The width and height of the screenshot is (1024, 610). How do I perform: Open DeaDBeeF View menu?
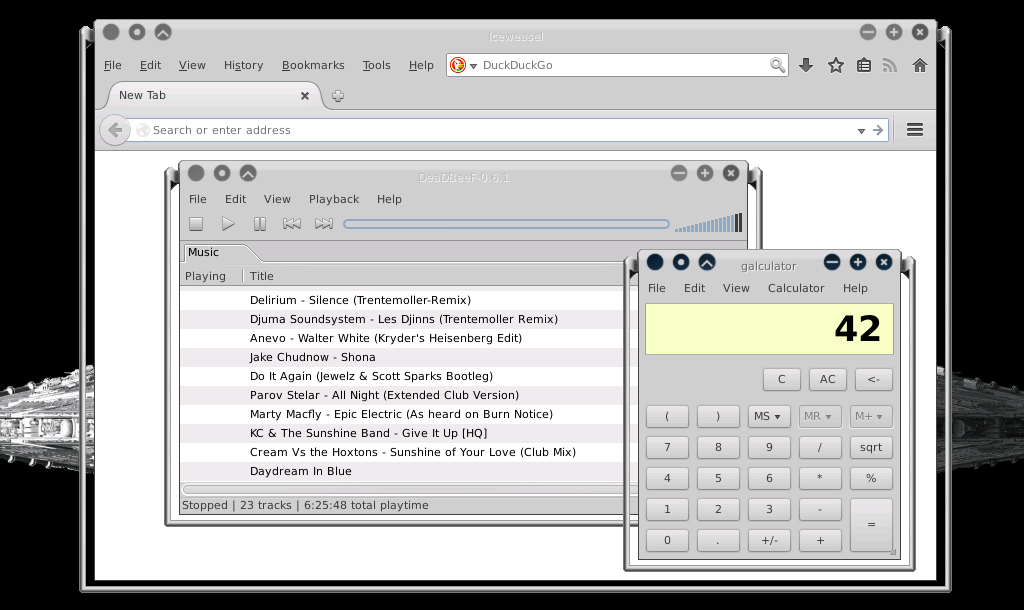tap(277, 199)
